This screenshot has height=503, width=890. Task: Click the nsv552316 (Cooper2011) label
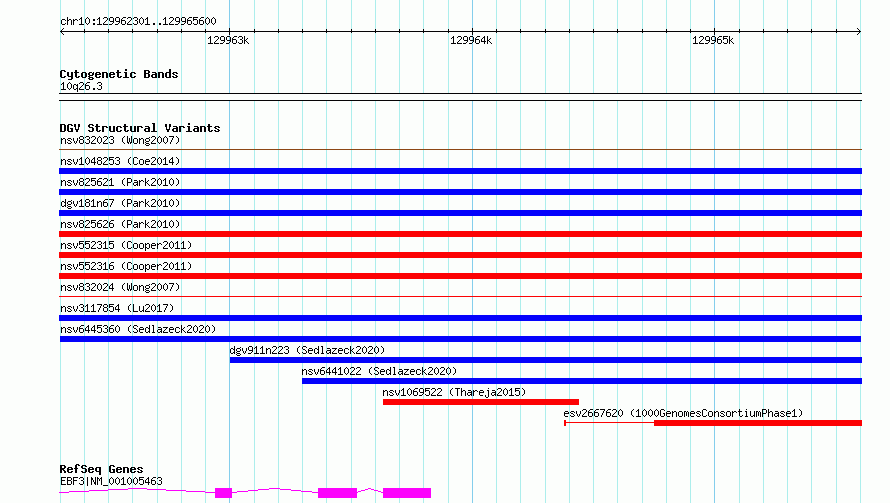coord(126,266)
